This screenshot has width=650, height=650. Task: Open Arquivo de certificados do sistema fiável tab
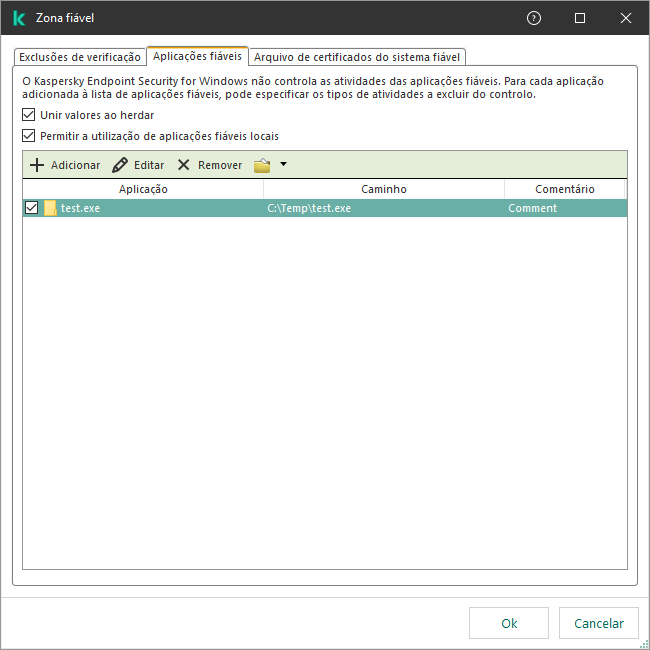357,57
